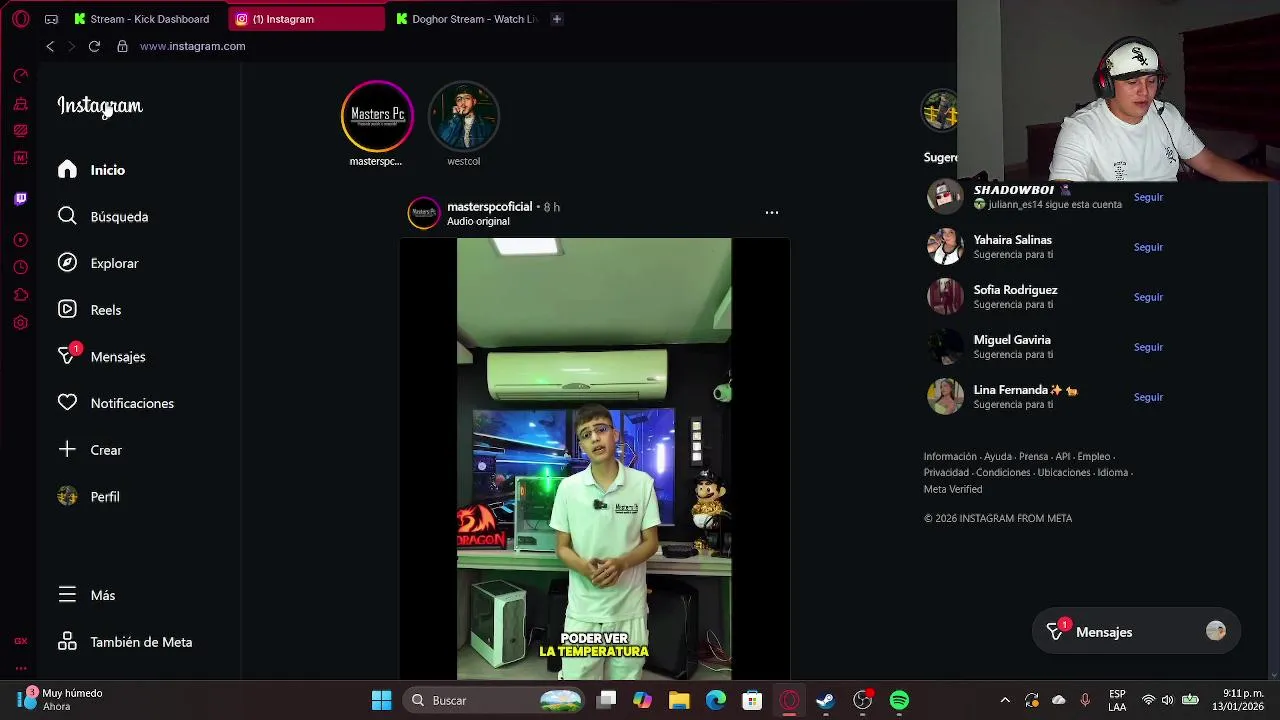
Task: Open Ayuda footer link
Action: point(998,457)
